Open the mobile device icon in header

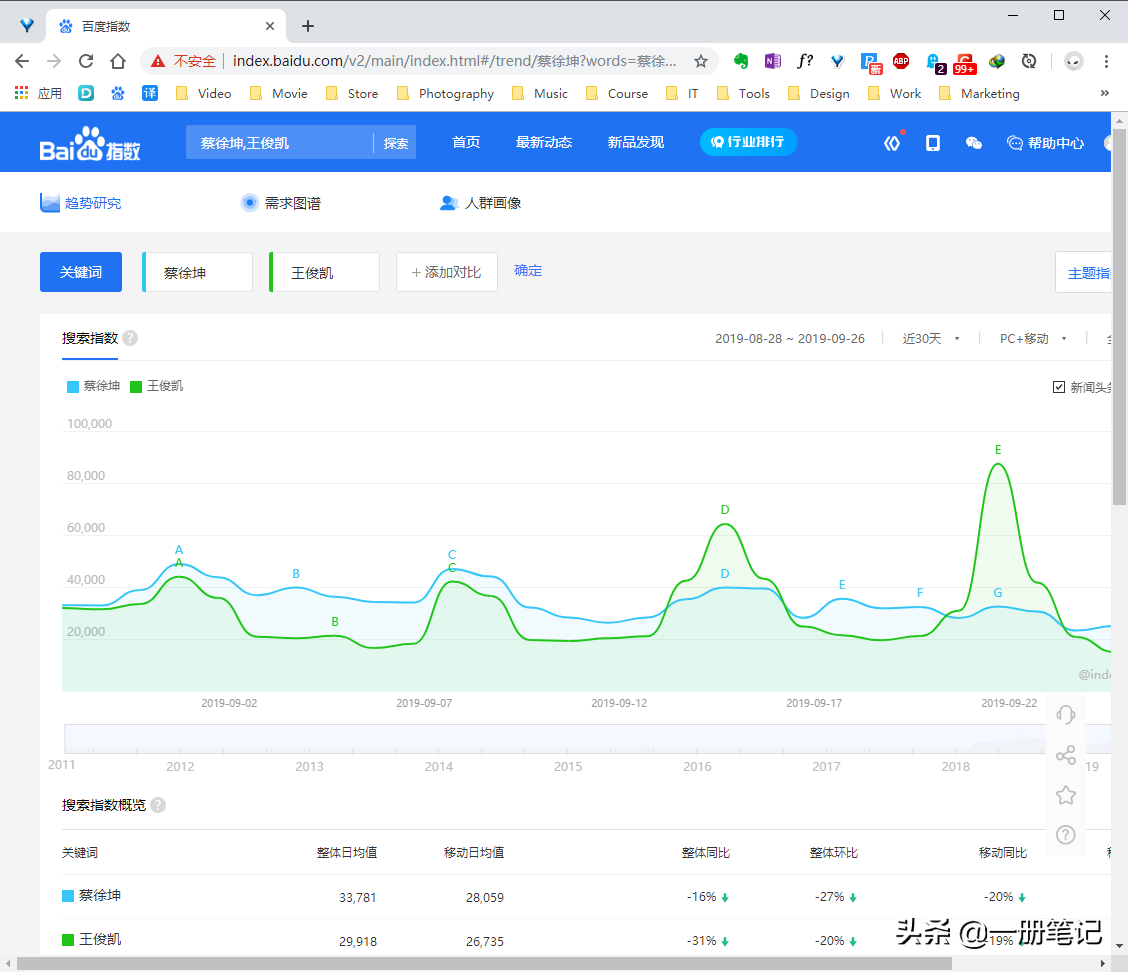tap(933, 143)
